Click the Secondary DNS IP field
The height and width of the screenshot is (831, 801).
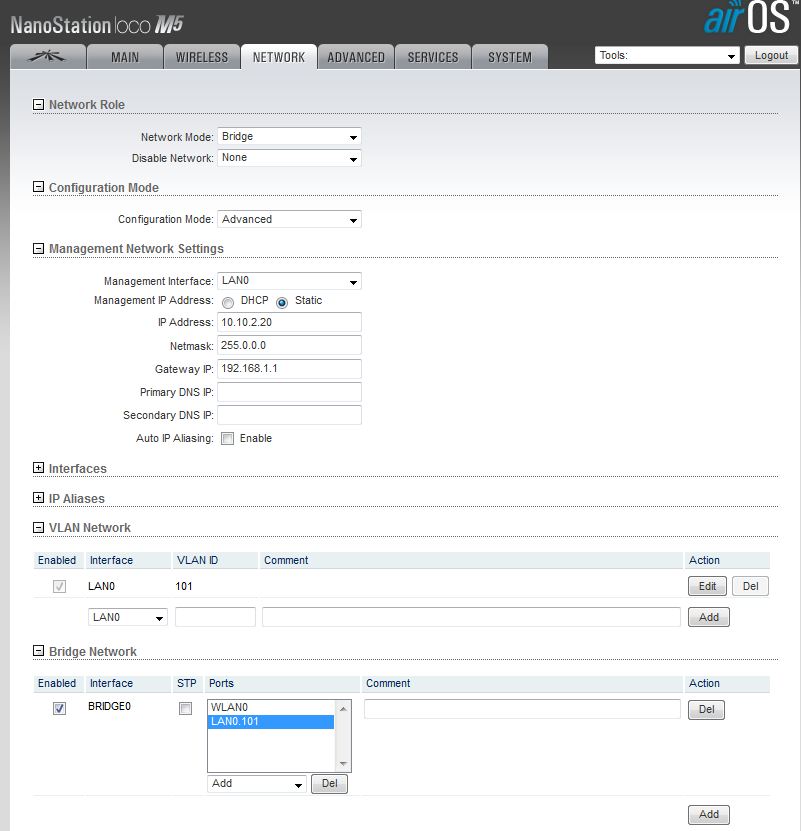pos(289,415)
